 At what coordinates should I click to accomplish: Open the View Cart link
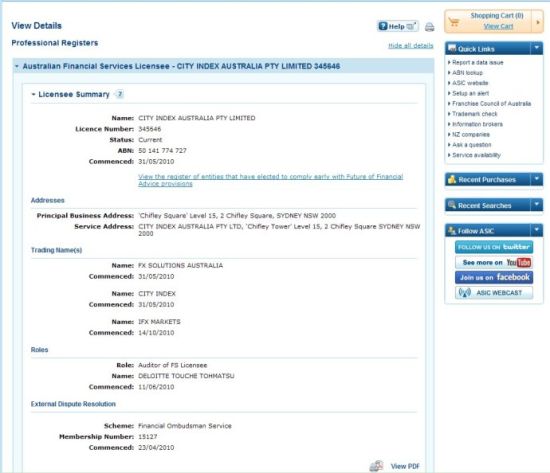coord(498,26)
